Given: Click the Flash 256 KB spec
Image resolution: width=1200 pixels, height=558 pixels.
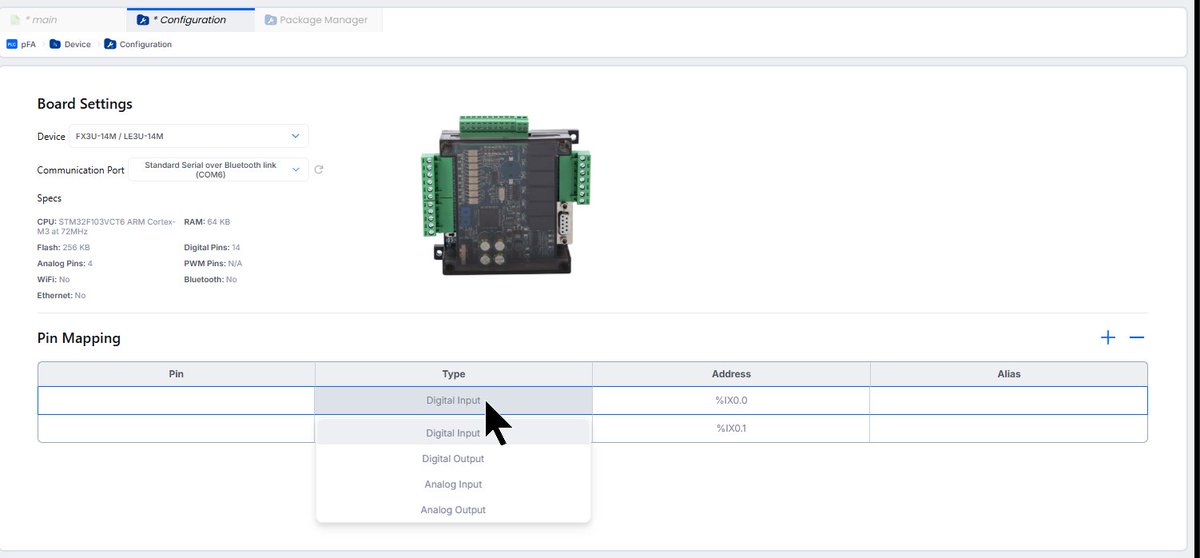Looking at the screenshot, I should point(63,247).
